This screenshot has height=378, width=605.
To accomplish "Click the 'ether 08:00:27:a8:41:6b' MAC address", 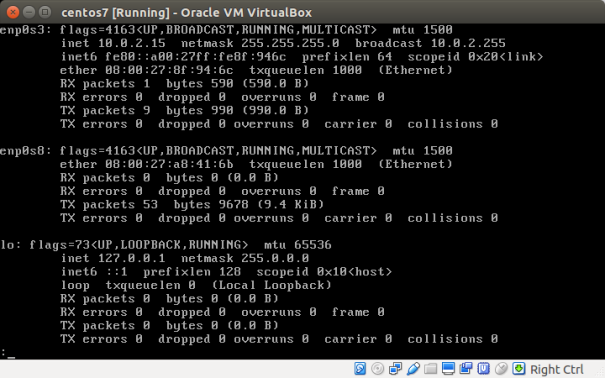I will [x=147, y=164].
